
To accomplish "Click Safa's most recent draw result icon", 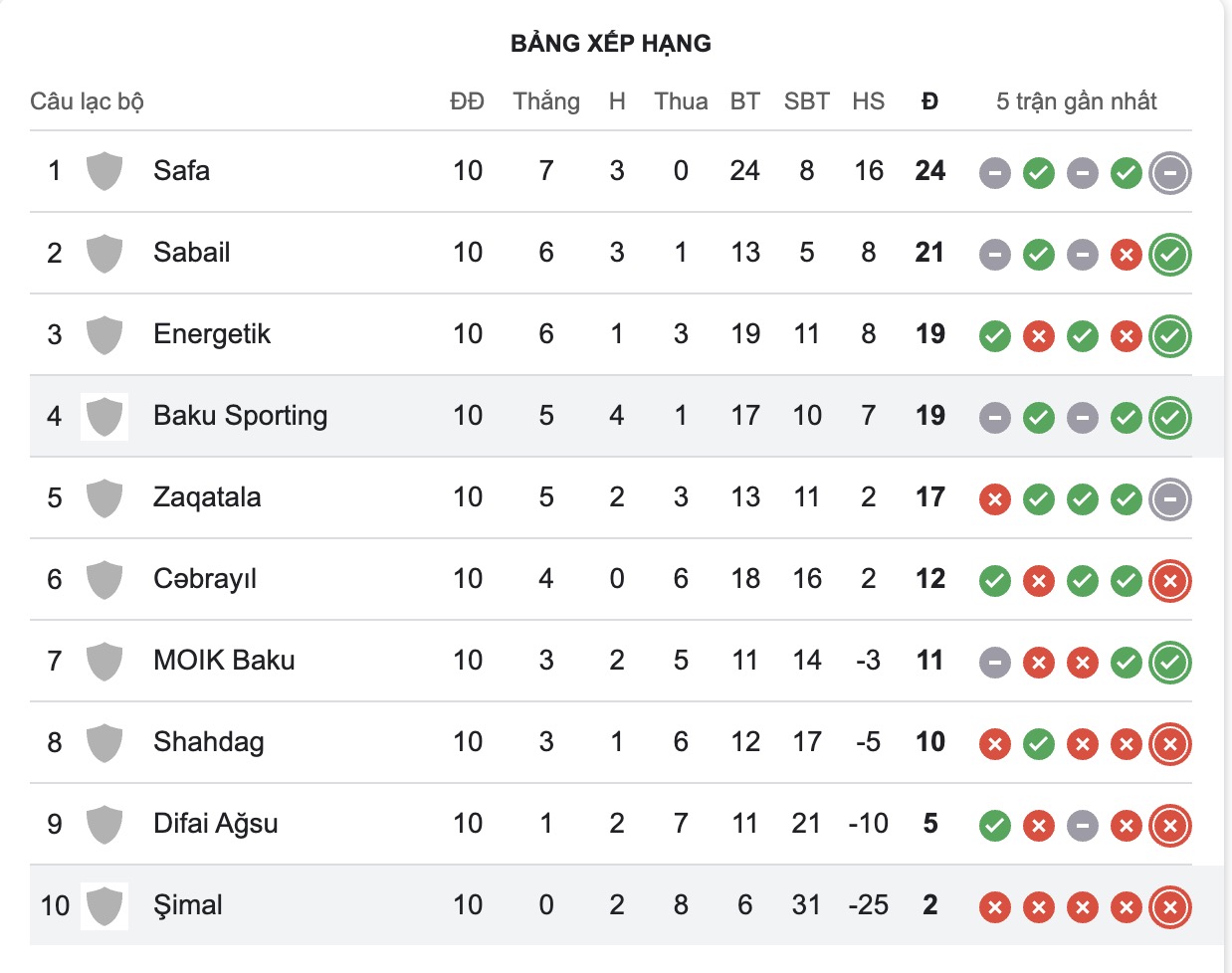I will point(1169,173).
